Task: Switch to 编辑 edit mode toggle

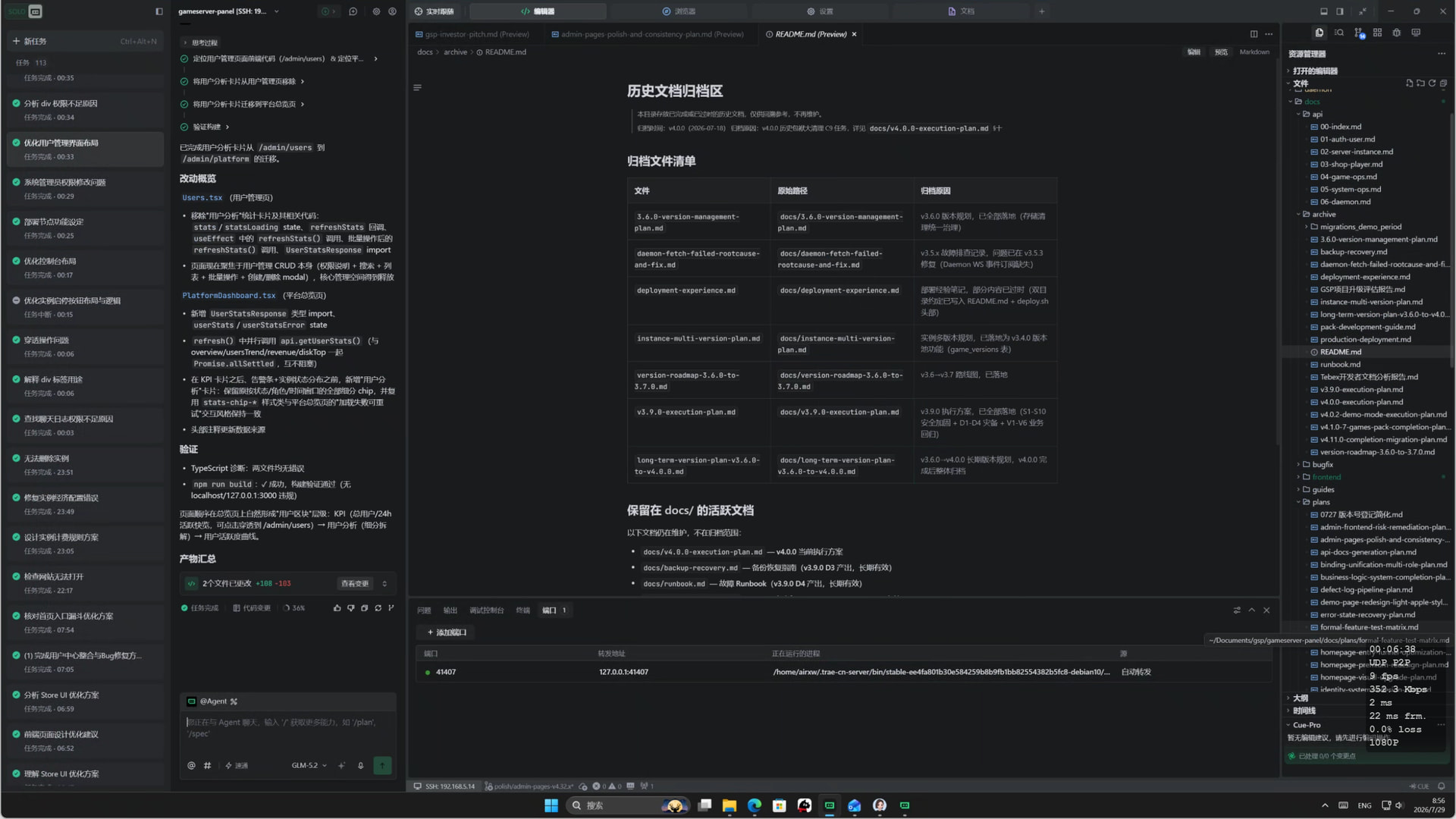Action: coord(1194,52)
